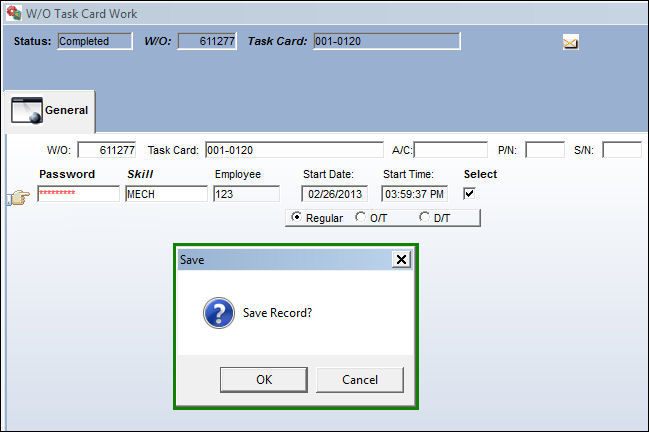The width and height of the screenshot is (649, 432).
Task: Click the Password input field
Action: pyautogui.click(x=78, y=194)
